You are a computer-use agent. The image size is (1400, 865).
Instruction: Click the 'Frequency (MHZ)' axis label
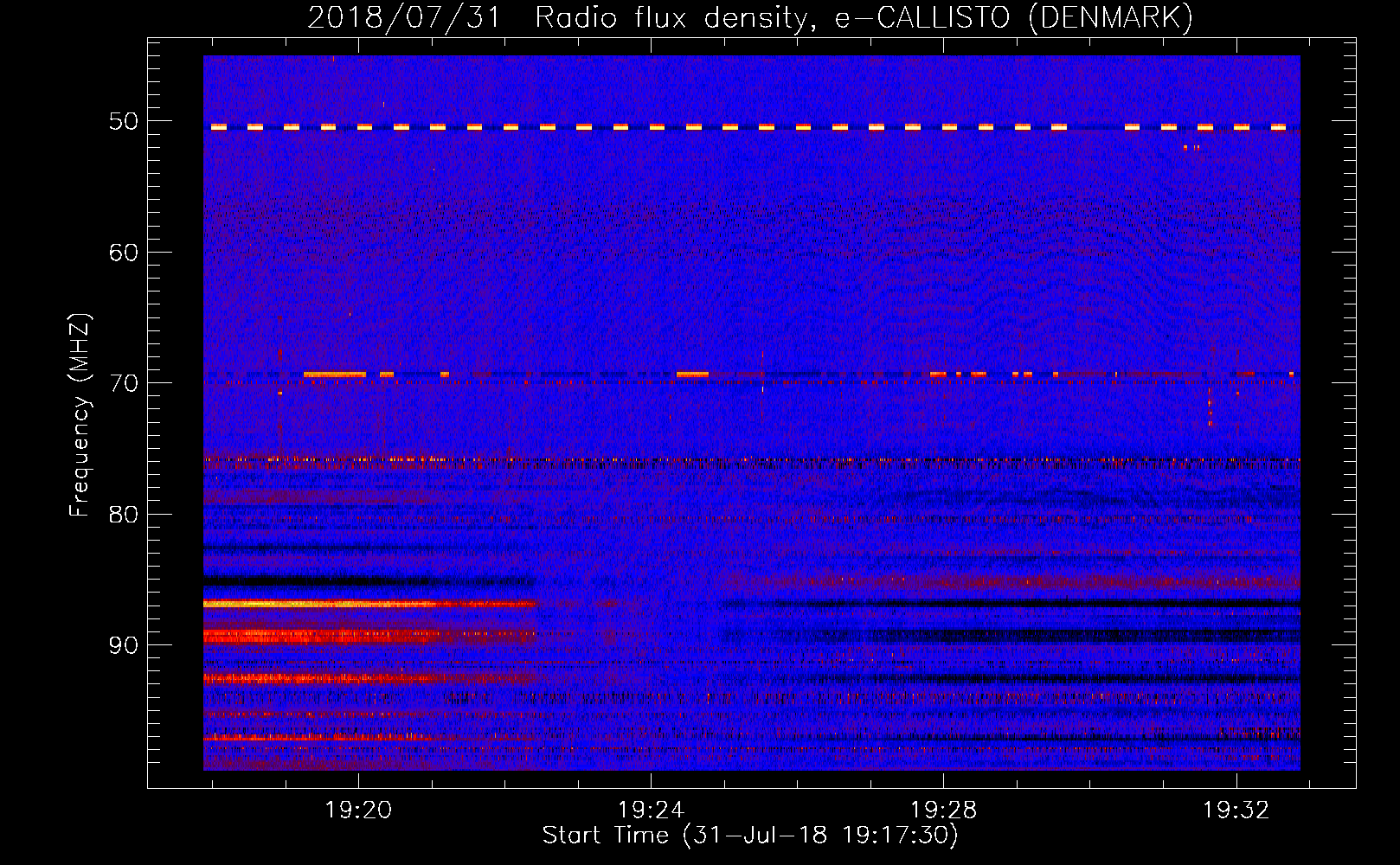(x=80, y=416)
